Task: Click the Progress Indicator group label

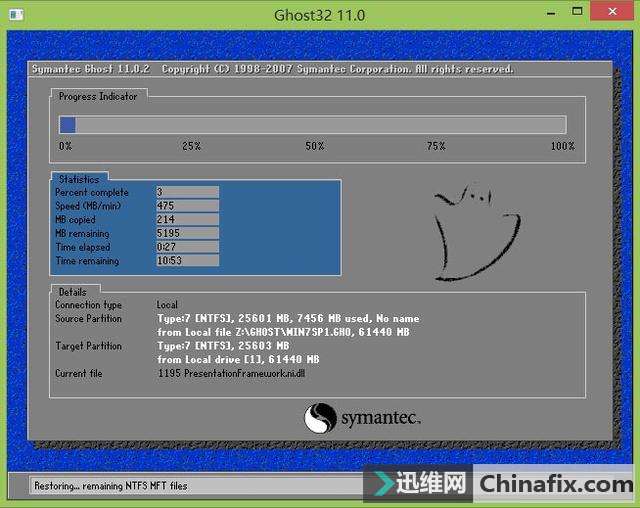Action: coord(98,97)
